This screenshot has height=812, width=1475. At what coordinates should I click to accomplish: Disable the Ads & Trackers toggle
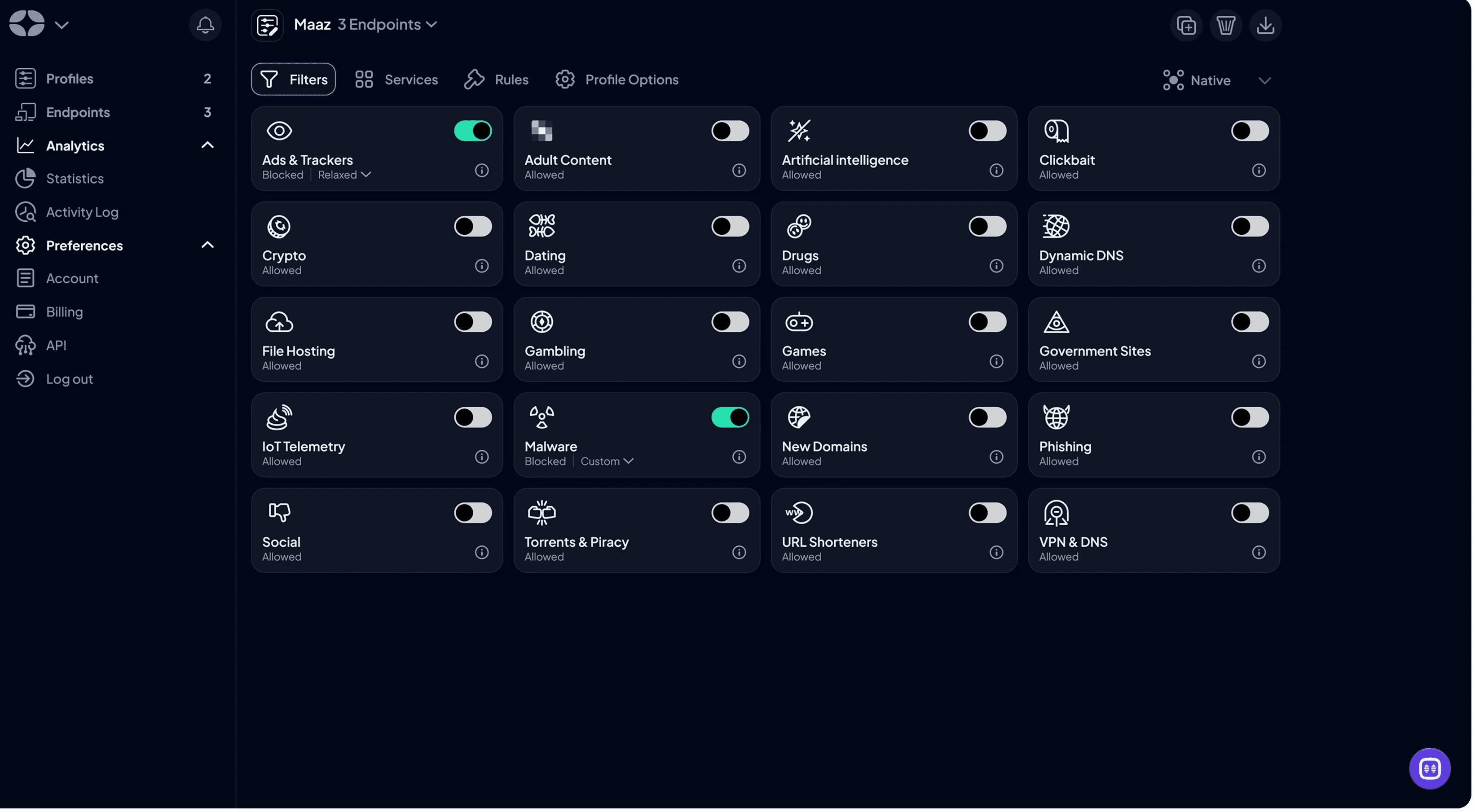click(x=472, y=131)
